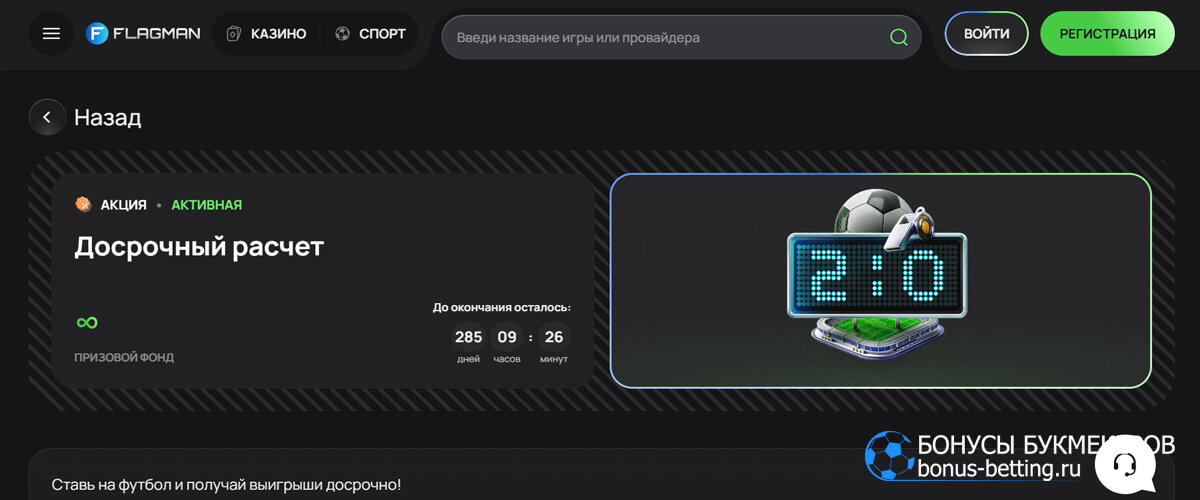Click the Призовой фонд label
1200x500 pixels.
tap(124, 357)
